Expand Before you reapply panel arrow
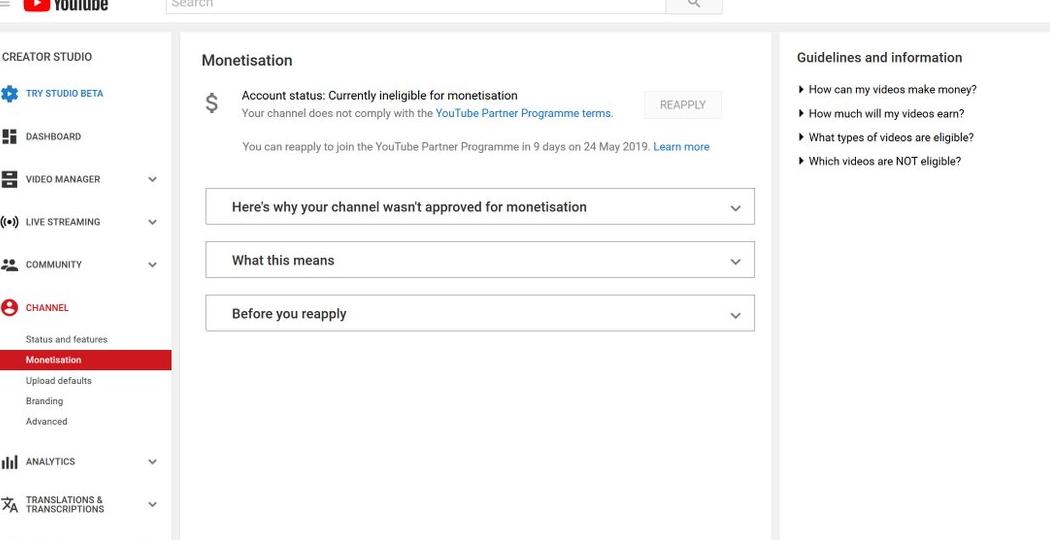Screen dimensions: 1050x540 (x=735, y=315)
